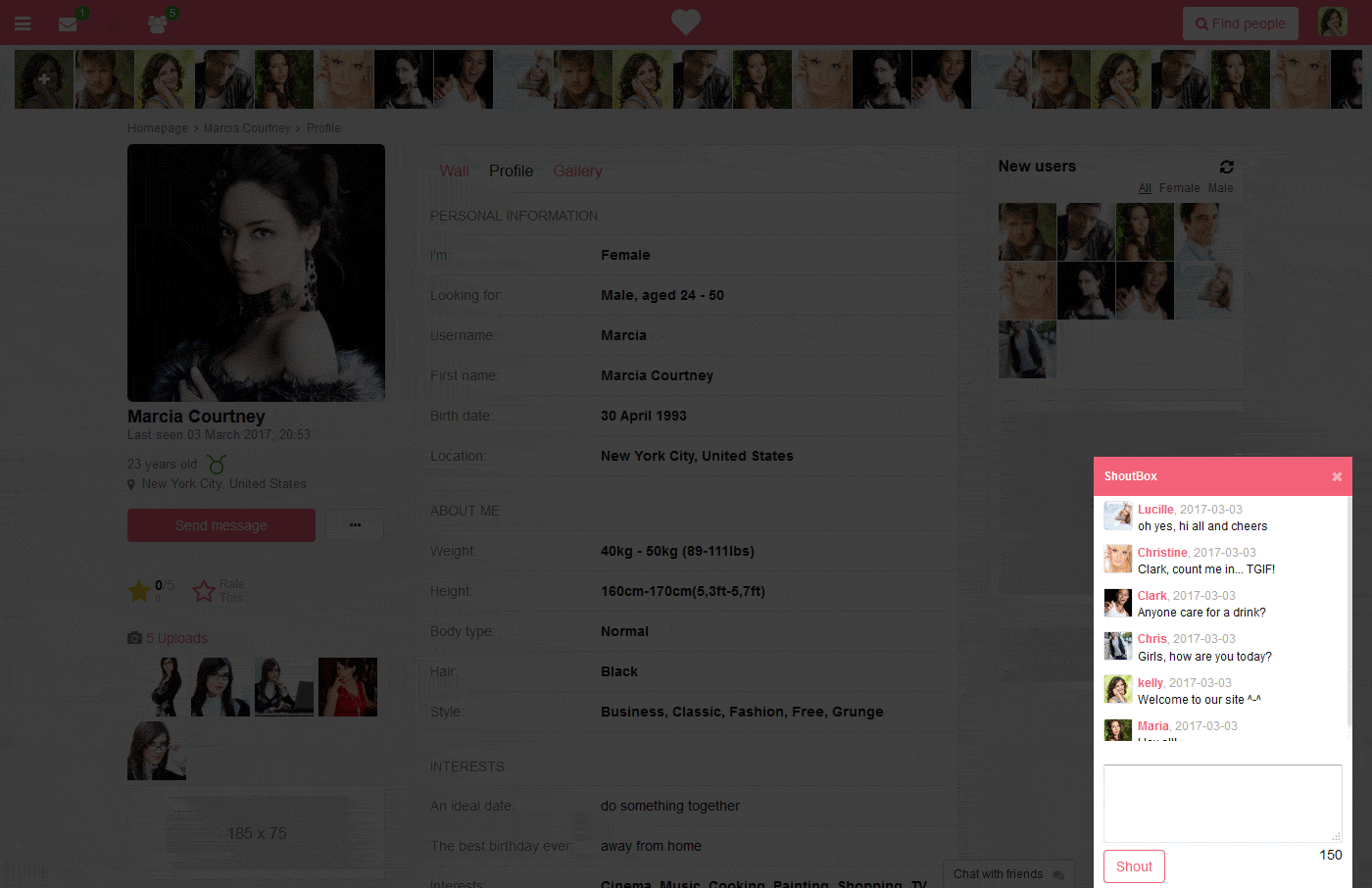Open Chris's name link in ShoutBox

click(1151, 639)
